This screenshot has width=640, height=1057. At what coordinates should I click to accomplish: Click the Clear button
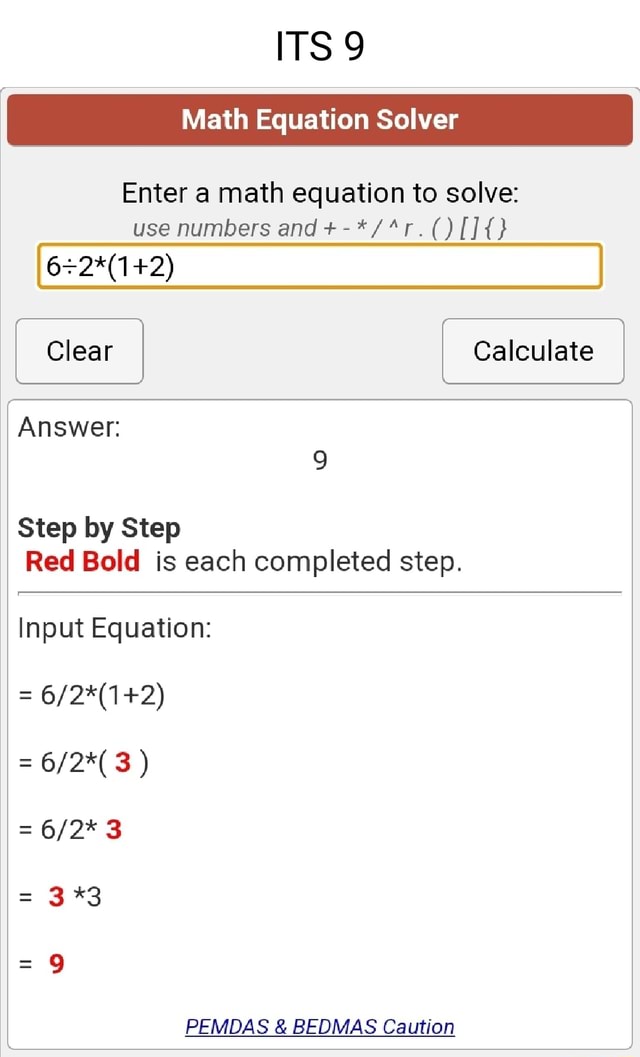pyautogui.click(x=79, y=351)
